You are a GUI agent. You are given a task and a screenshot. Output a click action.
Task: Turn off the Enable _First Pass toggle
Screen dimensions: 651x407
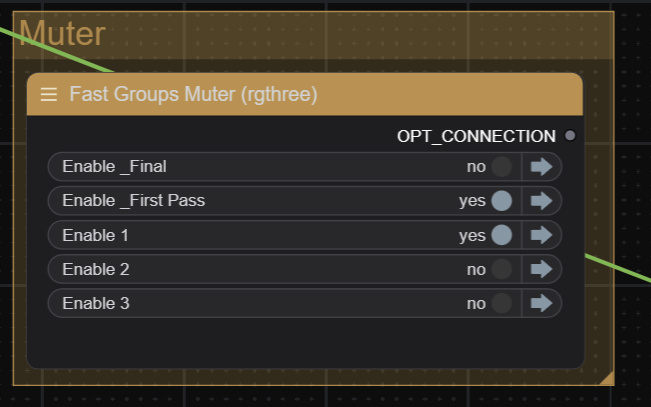point(502,201)
